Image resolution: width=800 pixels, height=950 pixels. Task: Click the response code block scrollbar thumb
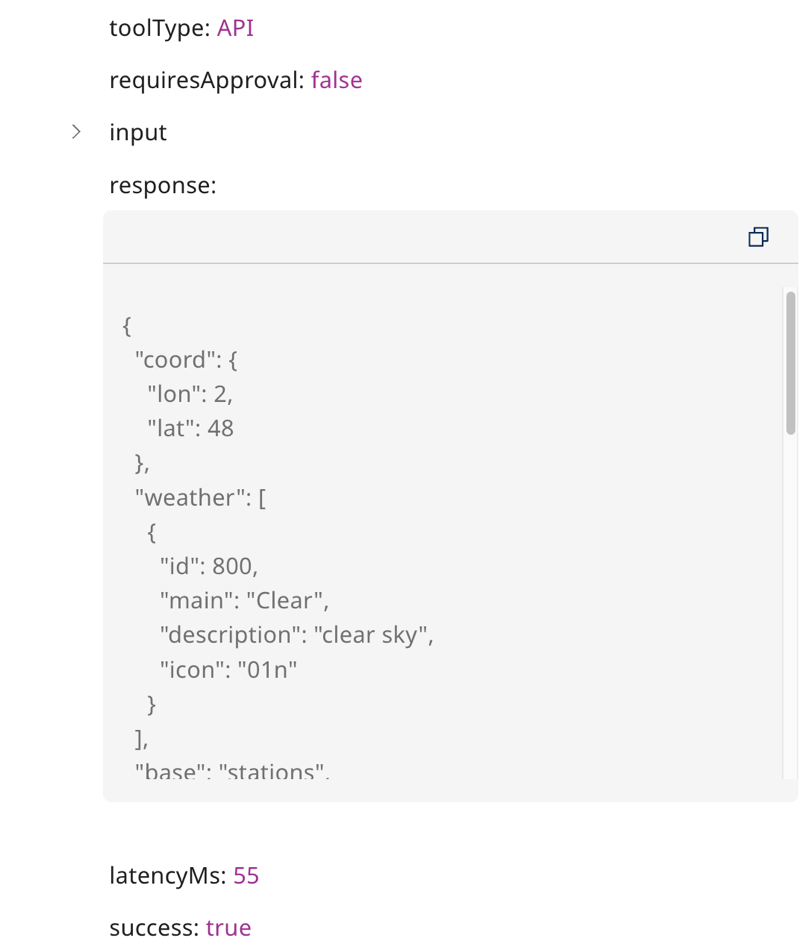tap(790, 362)
